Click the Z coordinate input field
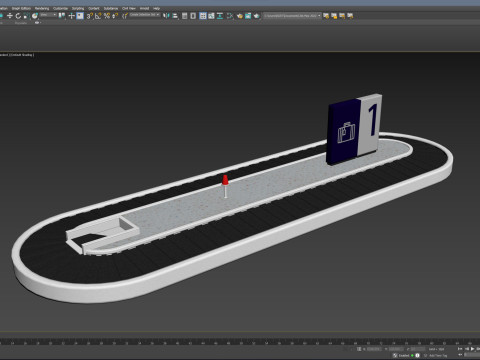Viewport: 480px width, 360px height. click(418, 349)
